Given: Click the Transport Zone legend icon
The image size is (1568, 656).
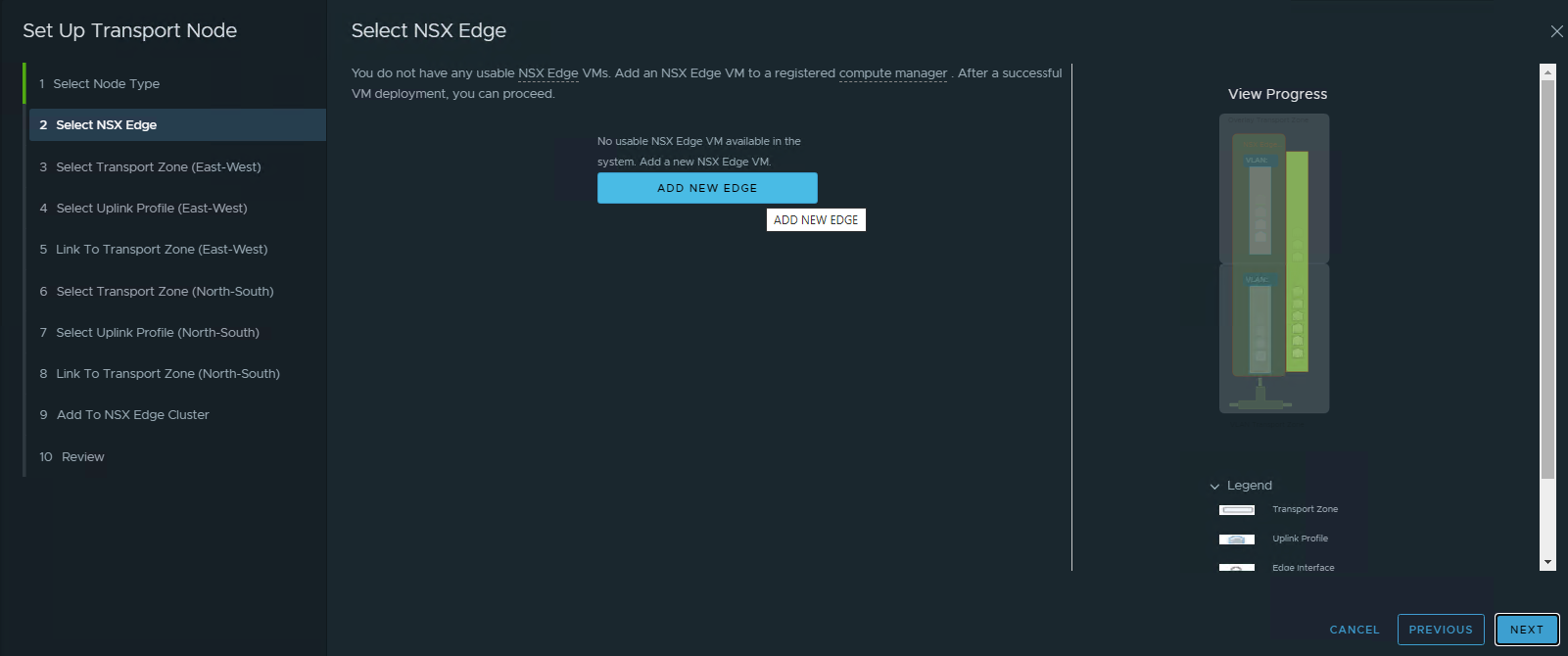Looking at the screenshot, I should [x=1237, y=510].
